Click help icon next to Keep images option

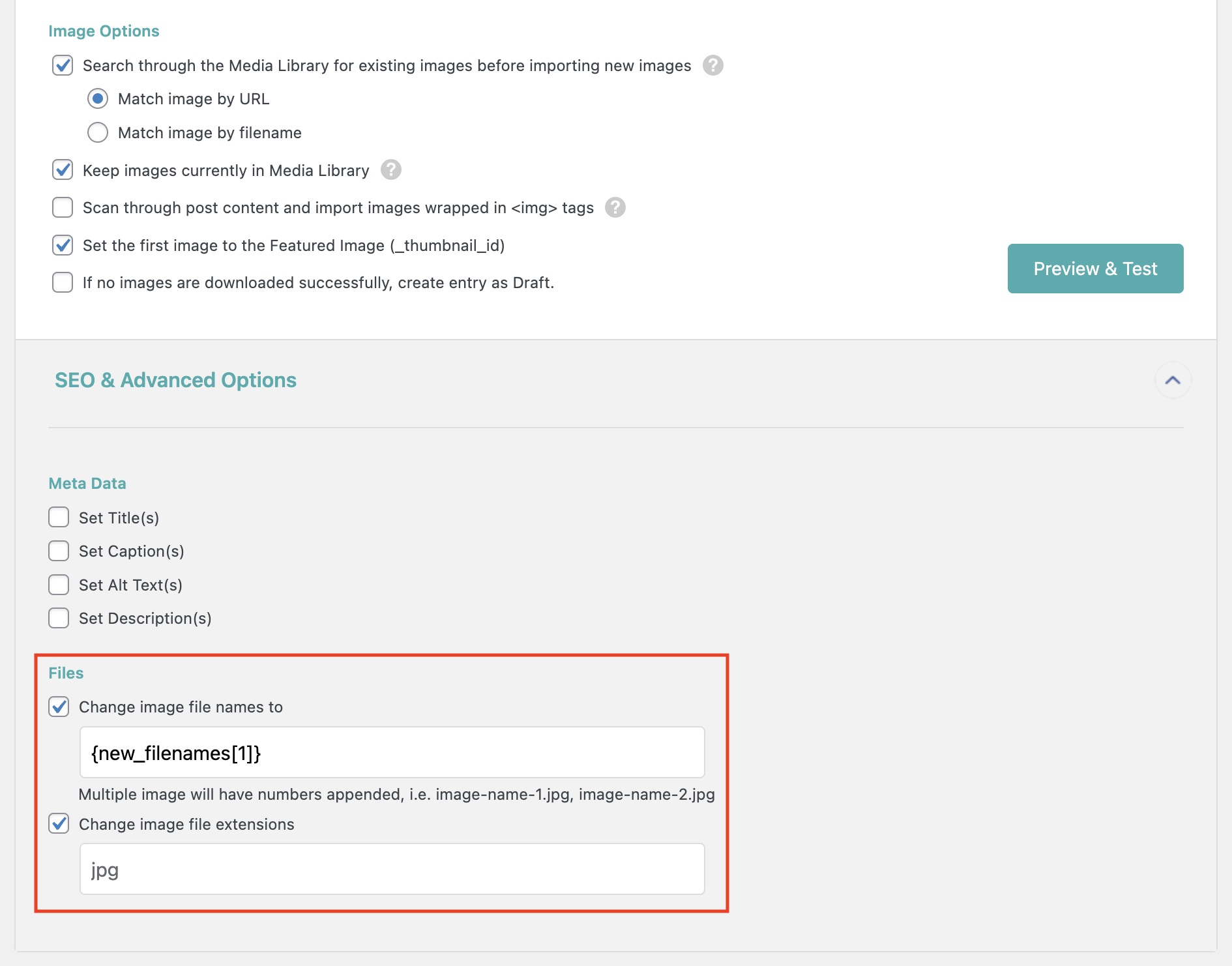[390, 170]
